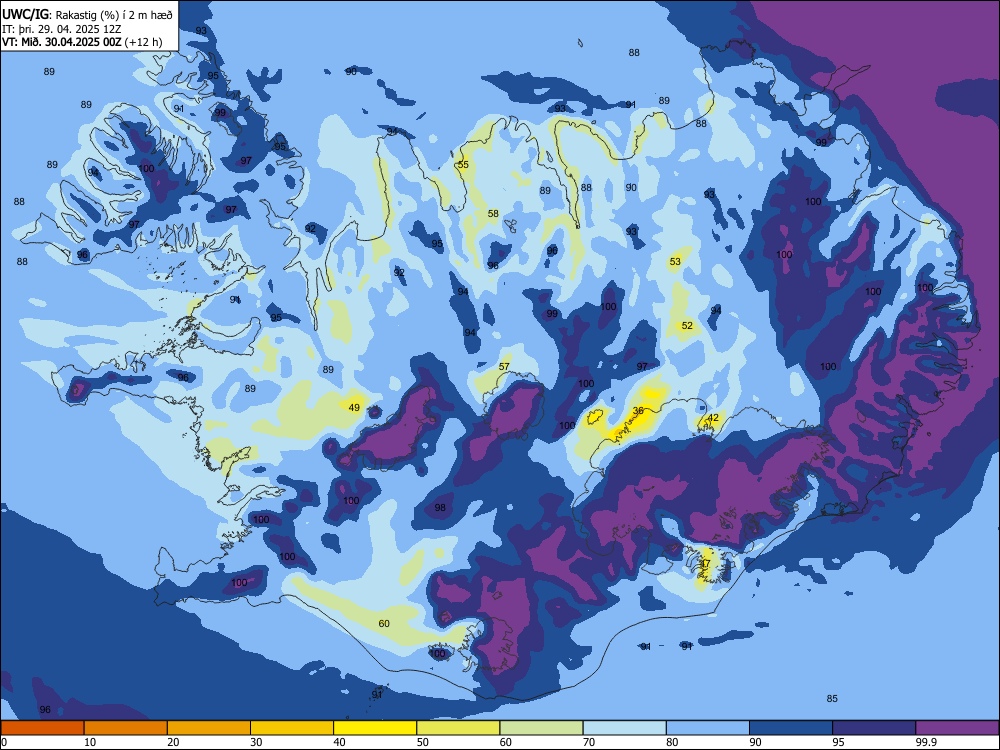Click the '36' humidity value on the map
This screenshot has height=750, width=1000.
tap(638, 411)
